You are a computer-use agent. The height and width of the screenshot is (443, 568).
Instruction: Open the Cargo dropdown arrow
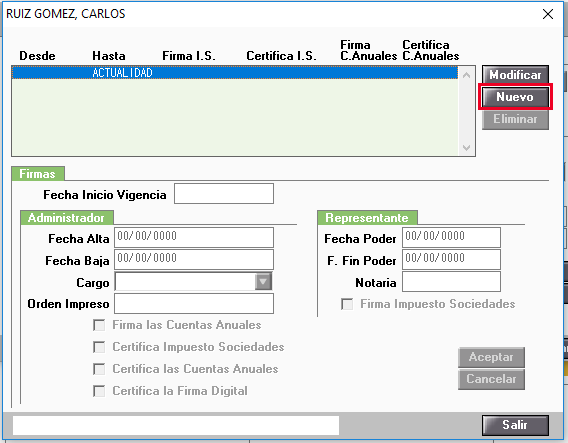click(x=263, y=281)
